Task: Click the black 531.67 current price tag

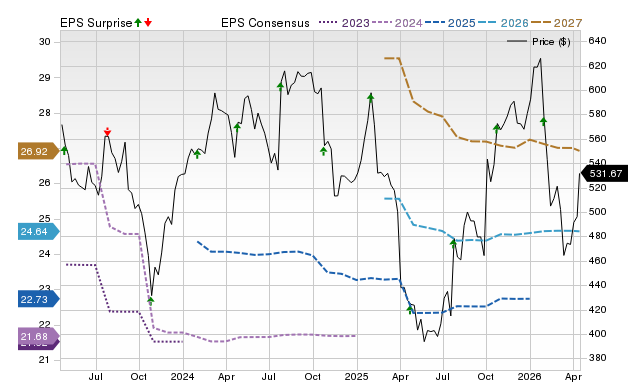Action: click(604, 174)
